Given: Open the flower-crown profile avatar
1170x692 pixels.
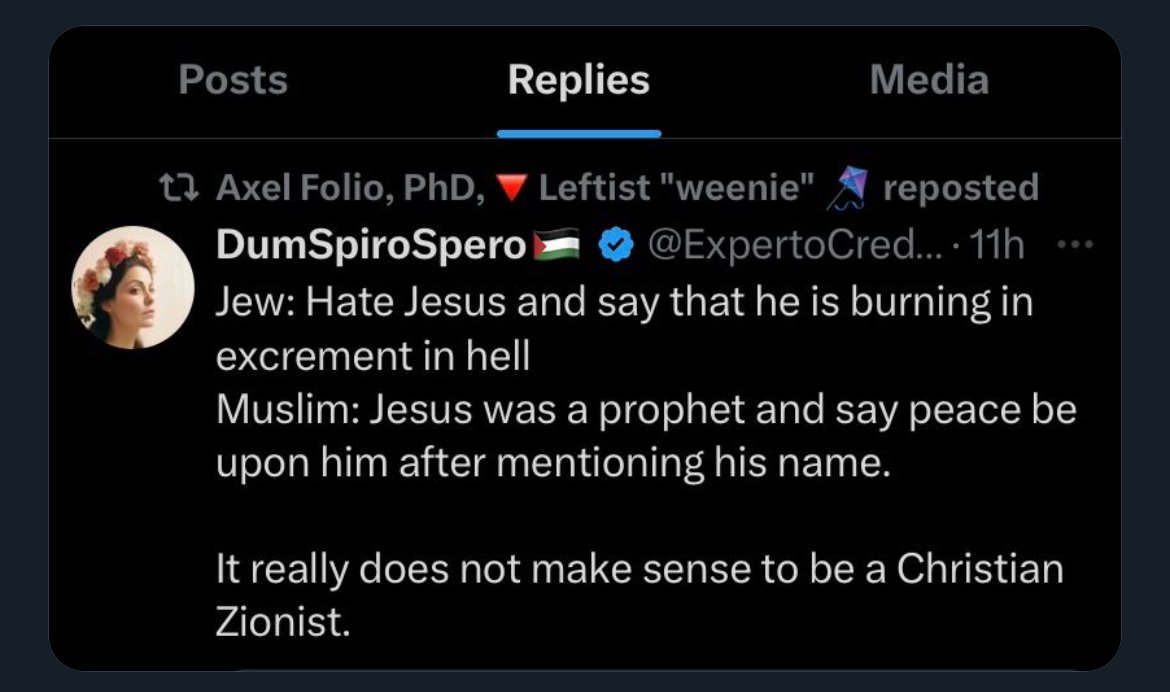Looking at the screenshot, I should (x=133, y=287).
